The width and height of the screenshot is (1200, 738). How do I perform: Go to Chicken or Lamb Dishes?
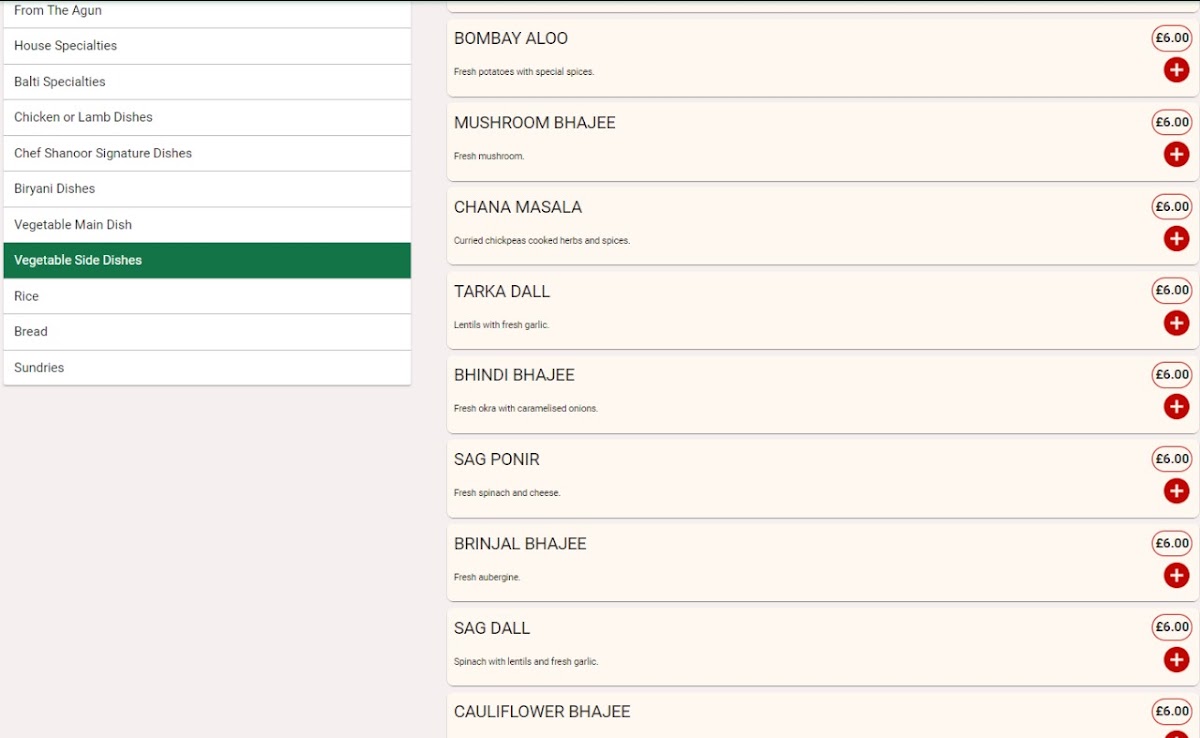click(x=207, y=117)
